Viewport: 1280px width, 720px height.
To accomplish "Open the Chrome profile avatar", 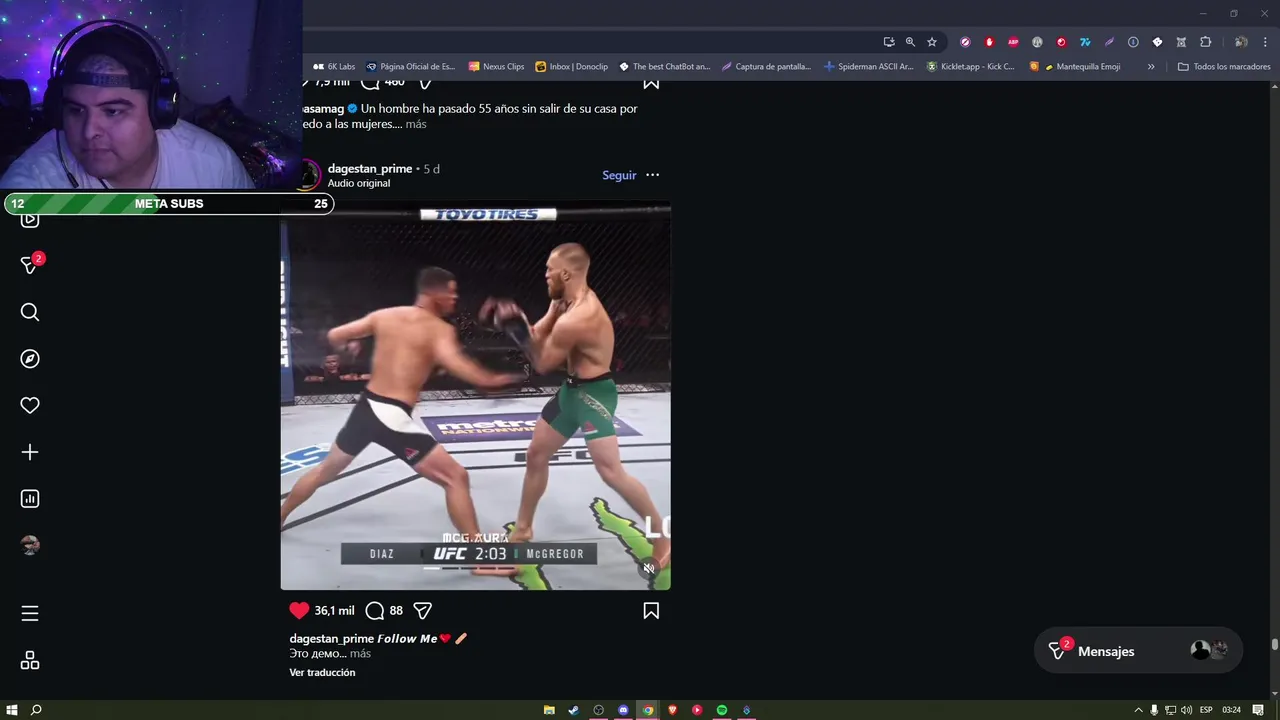I will point(1241,42).
